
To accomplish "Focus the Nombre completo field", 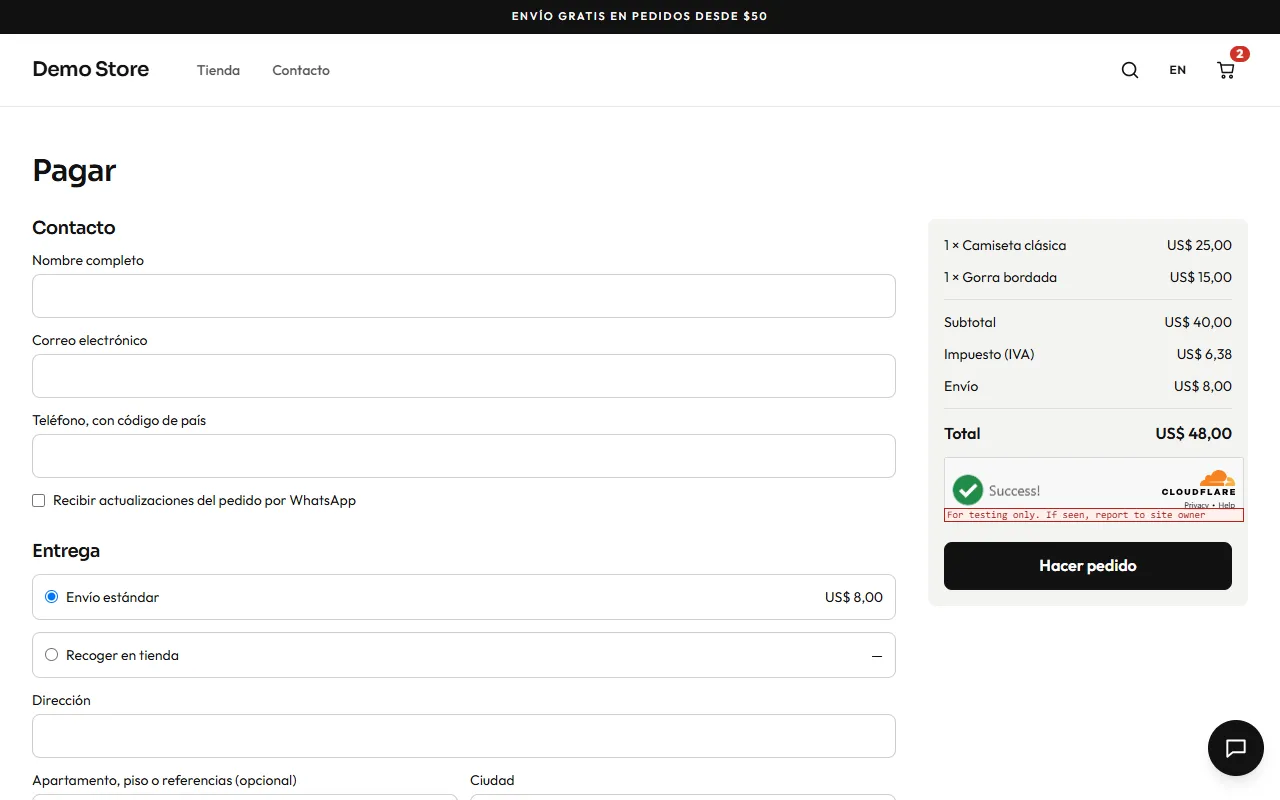I will pos(464,296).
